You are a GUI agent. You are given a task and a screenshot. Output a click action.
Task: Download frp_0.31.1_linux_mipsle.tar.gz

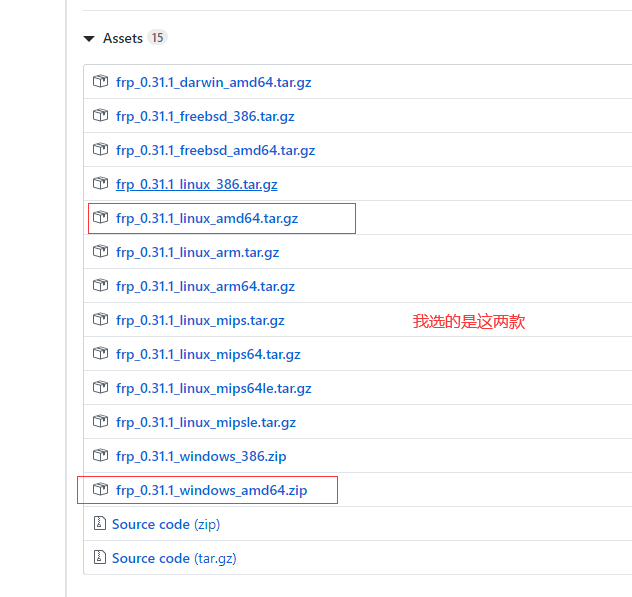206,422
